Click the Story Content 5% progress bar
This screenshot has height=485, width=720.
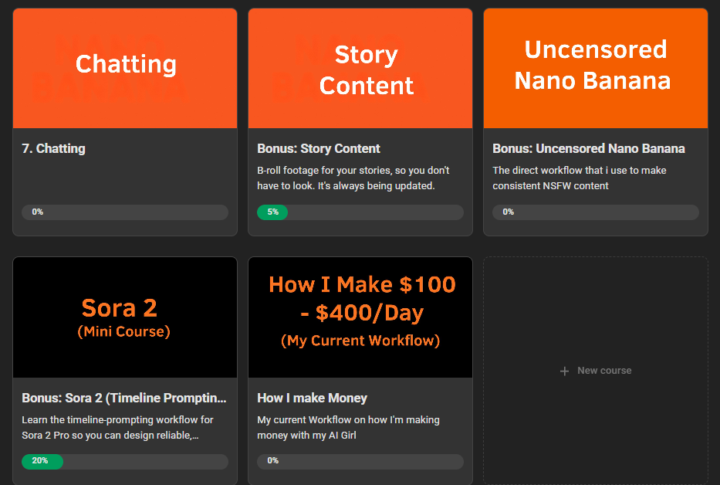pyautogui.click(x=360, y=212)
